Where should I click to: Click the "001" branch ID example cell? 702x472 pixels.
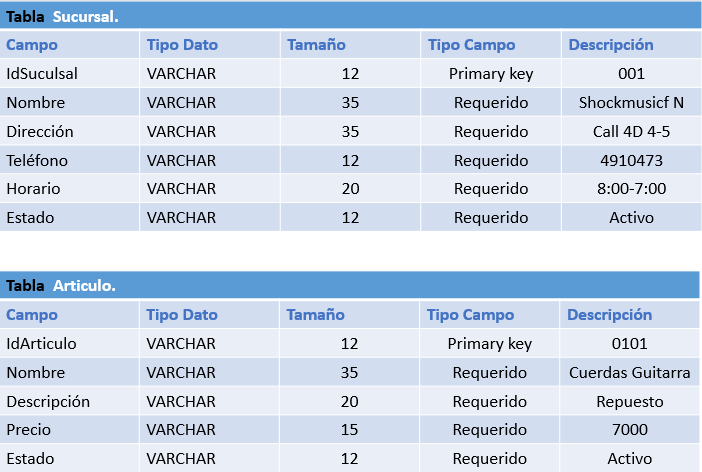[631, 73]
